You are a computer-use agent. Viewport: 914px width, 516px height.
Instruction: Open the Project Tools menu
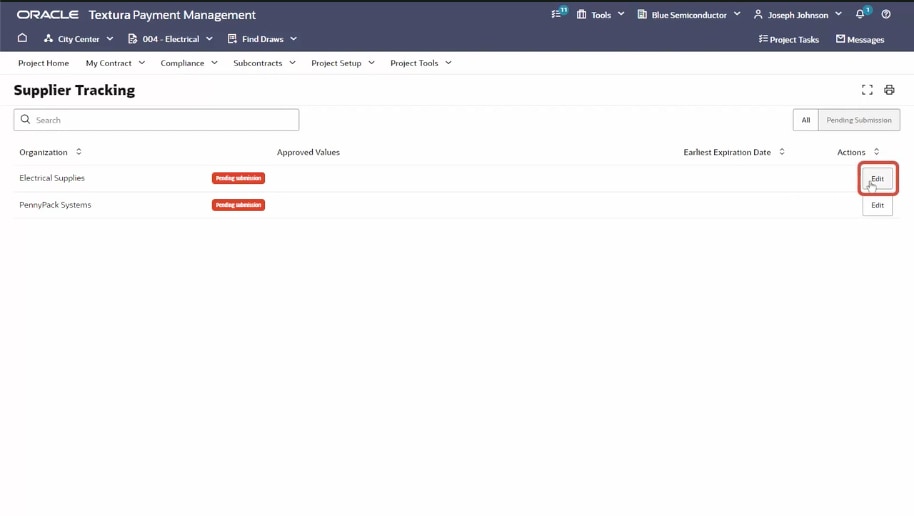(421, 63)
